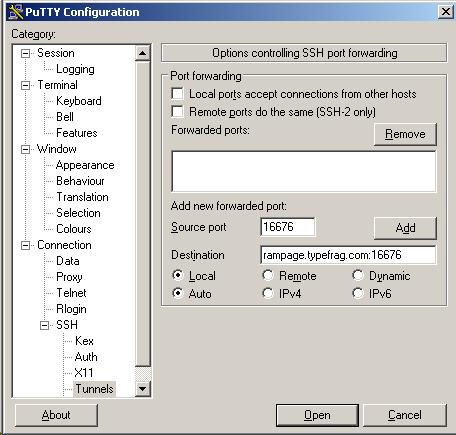Screen dimensions: 456x435
Task: Choose the IPv6 radio option
Action: click(x=358, y=293)
